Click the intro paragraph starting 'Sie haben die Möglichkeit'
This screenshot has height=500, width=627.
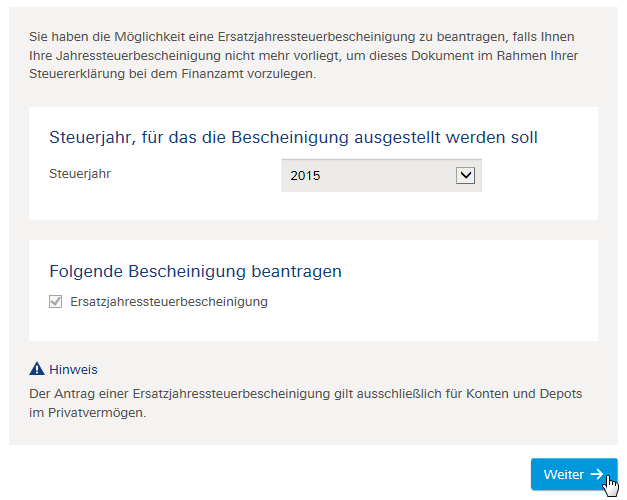pos(304,55)
